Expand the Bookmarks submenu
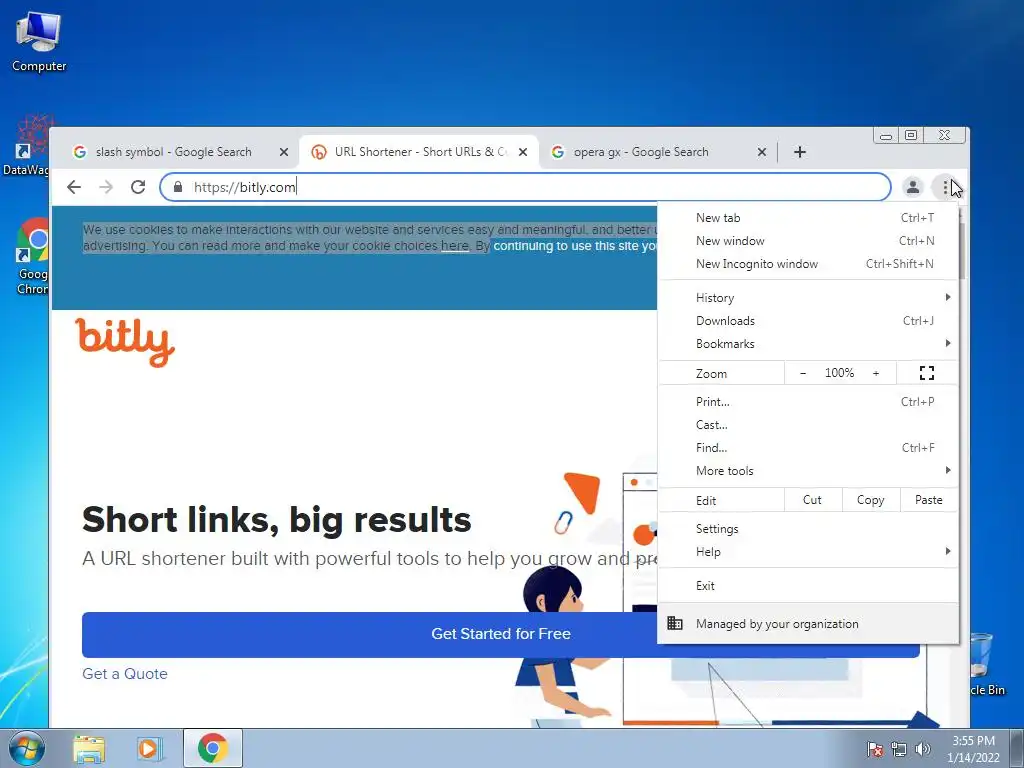The image size is (1024, 768). (x=808, y=344)
